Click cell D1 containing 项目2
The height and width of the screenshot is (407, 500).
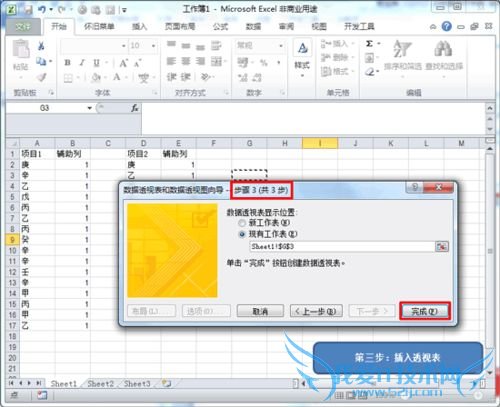point(143,154)
